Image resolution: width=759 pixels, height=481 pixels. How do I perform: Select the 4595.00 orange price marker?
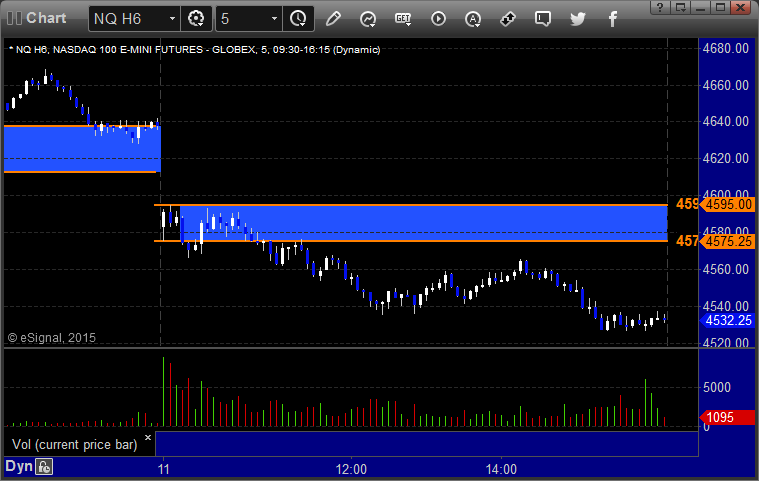[728, 204]
